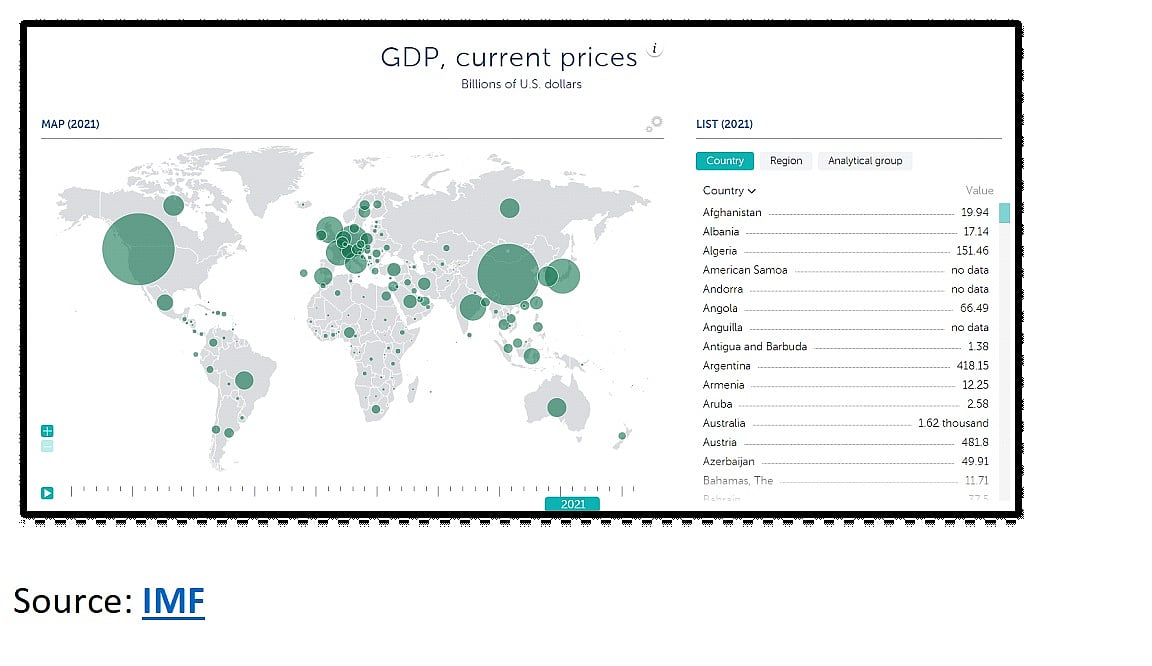The width and height of the screenshot is (1152, 666).
Task: Open the Country sort dropdown chevron
Action: [x=752, y=191]
